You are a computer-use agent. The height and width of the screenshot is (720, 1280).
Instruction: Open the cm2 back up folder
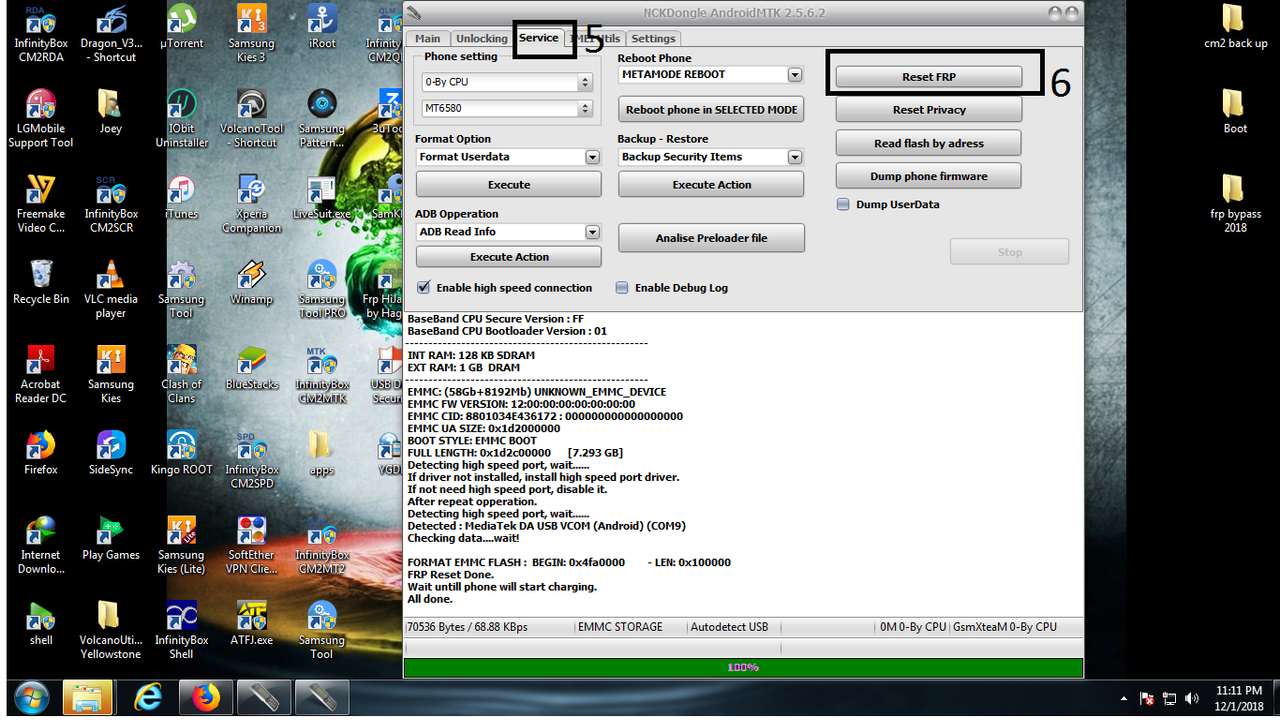1235,27
